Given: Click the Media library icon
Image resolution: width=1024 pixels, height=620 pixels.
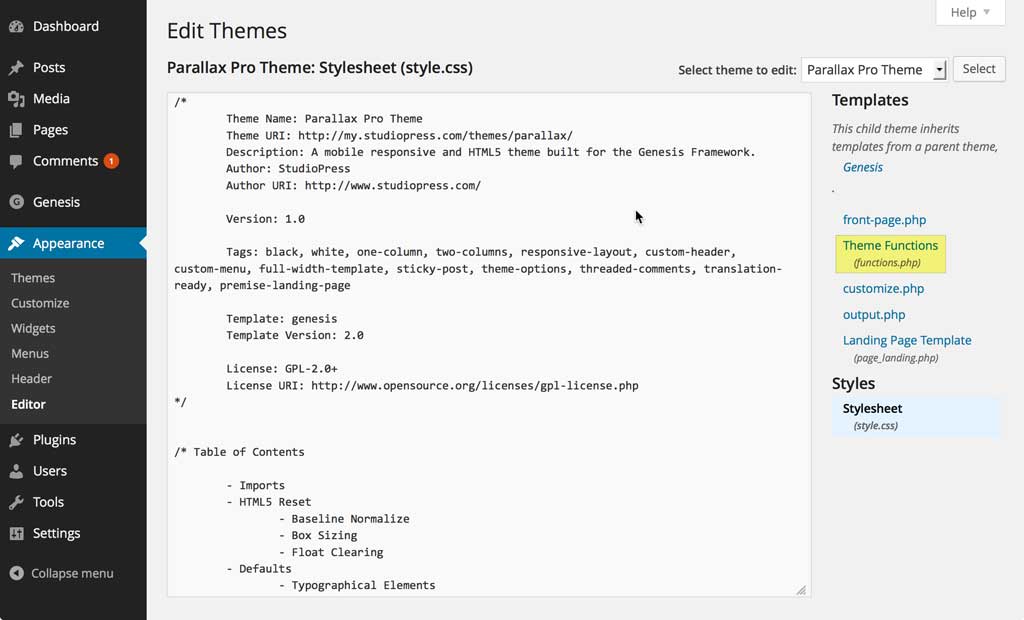Looking at the screenshot, I should point(16,99).
